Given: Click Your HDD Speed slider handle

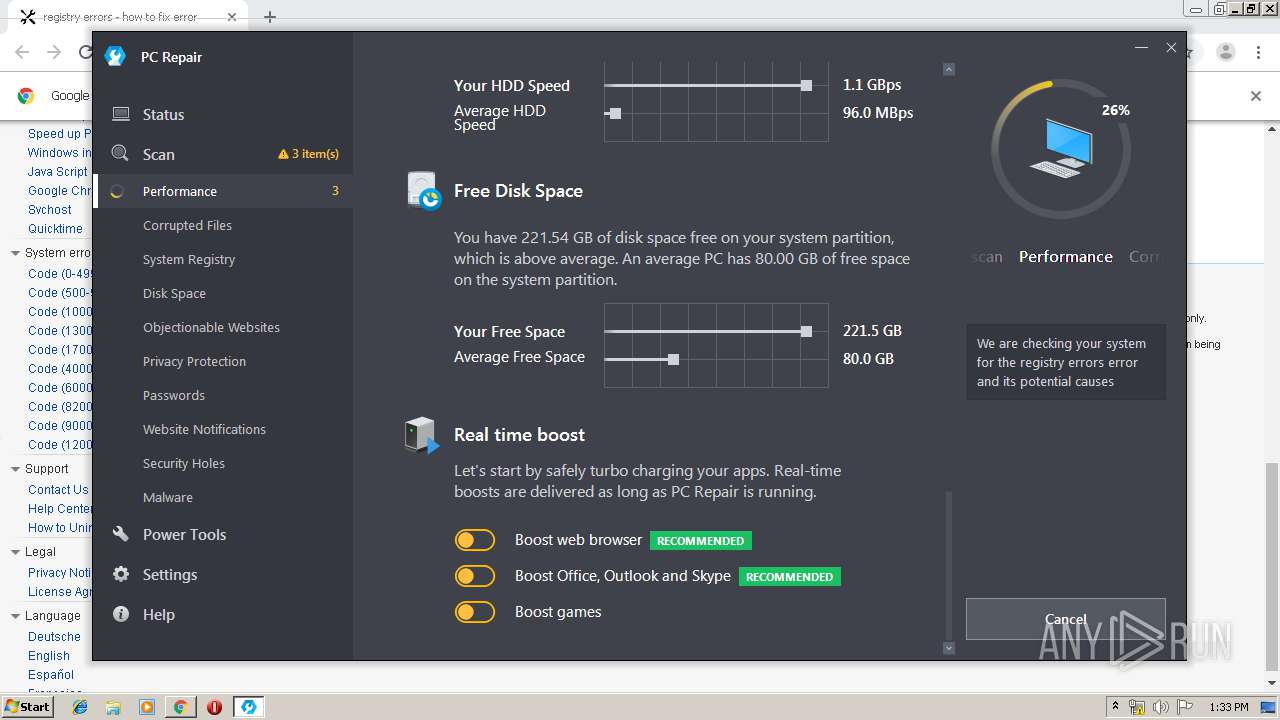Looking at the screenshot, I should pyautogui.click(x=806, y=86).
